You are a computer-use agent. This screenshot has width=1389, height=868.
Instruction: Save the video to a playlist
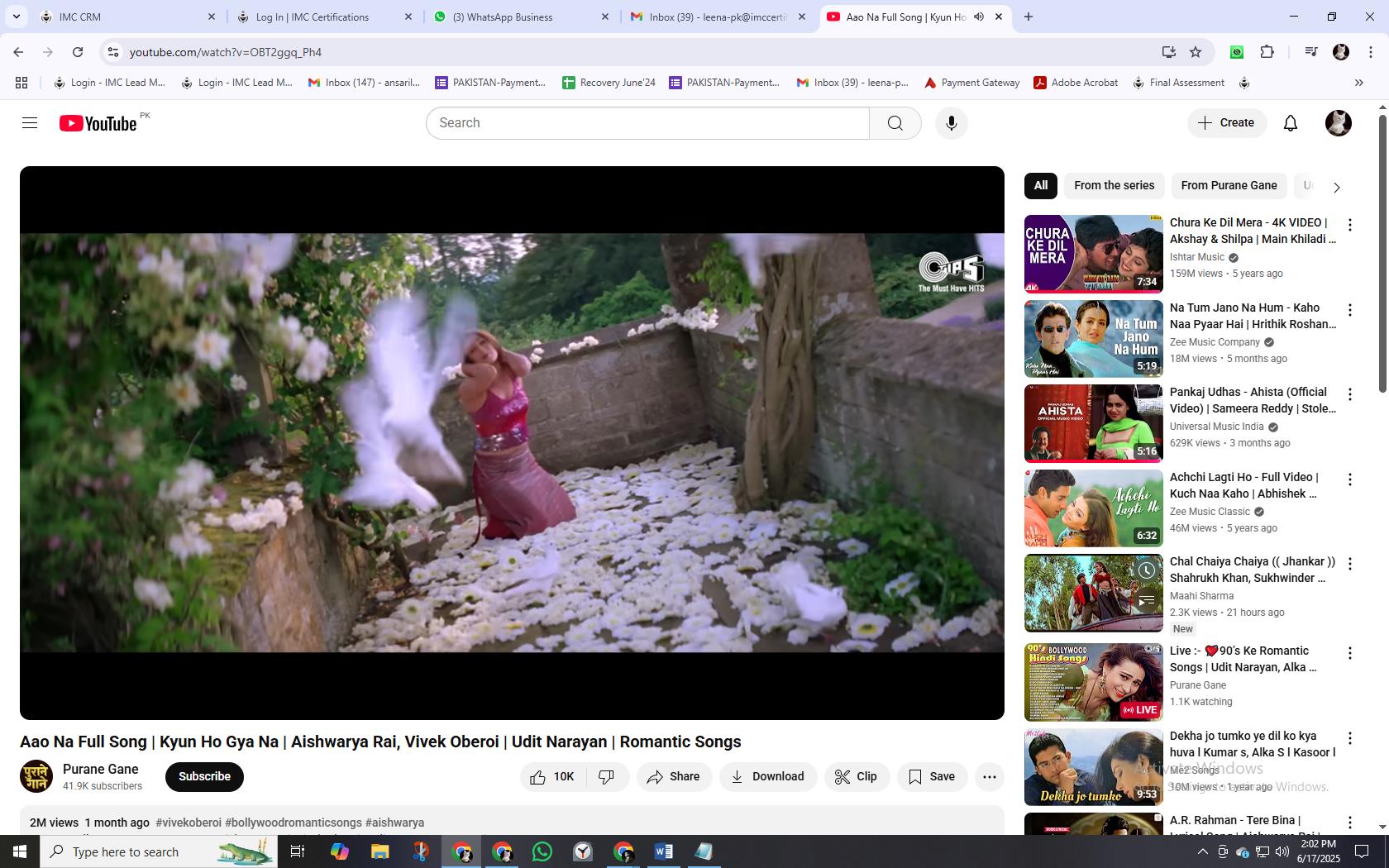[x=932, y=776]
